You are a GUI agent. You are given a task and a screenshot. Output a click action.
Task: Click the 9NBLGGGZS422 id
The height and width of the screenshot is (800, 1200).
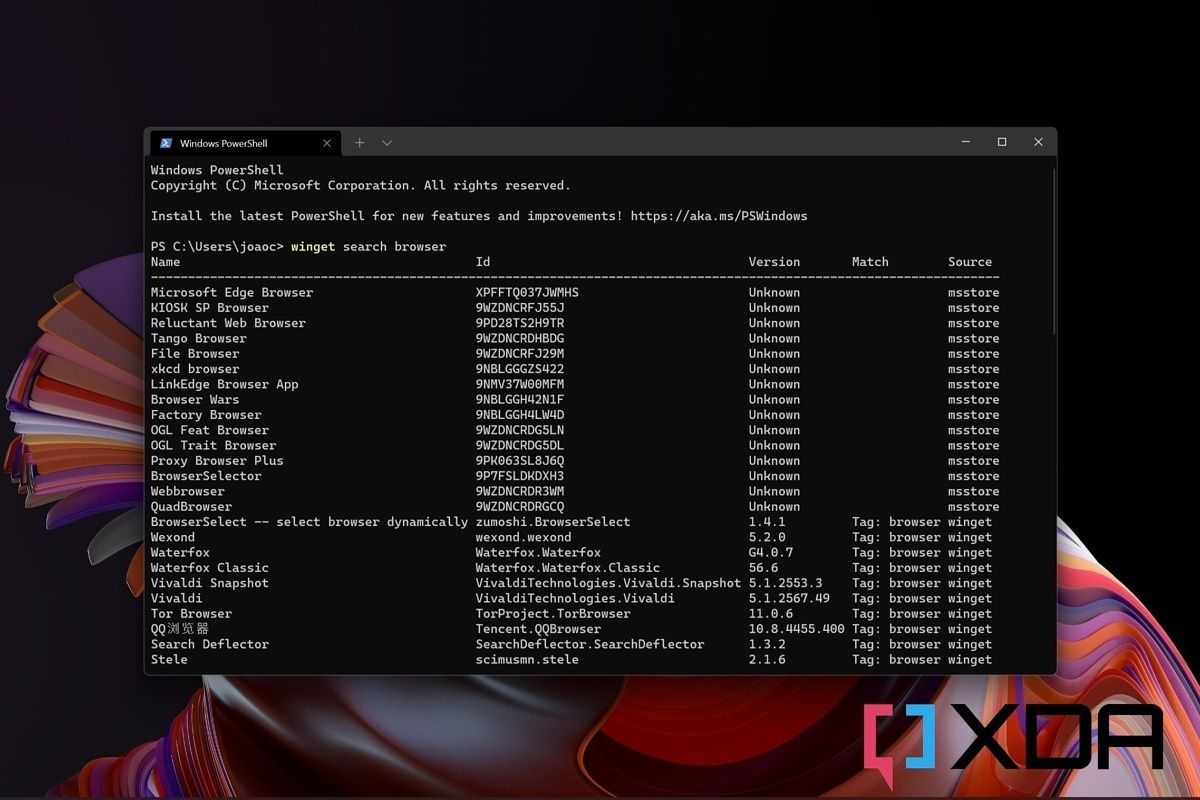click(520, 369)
